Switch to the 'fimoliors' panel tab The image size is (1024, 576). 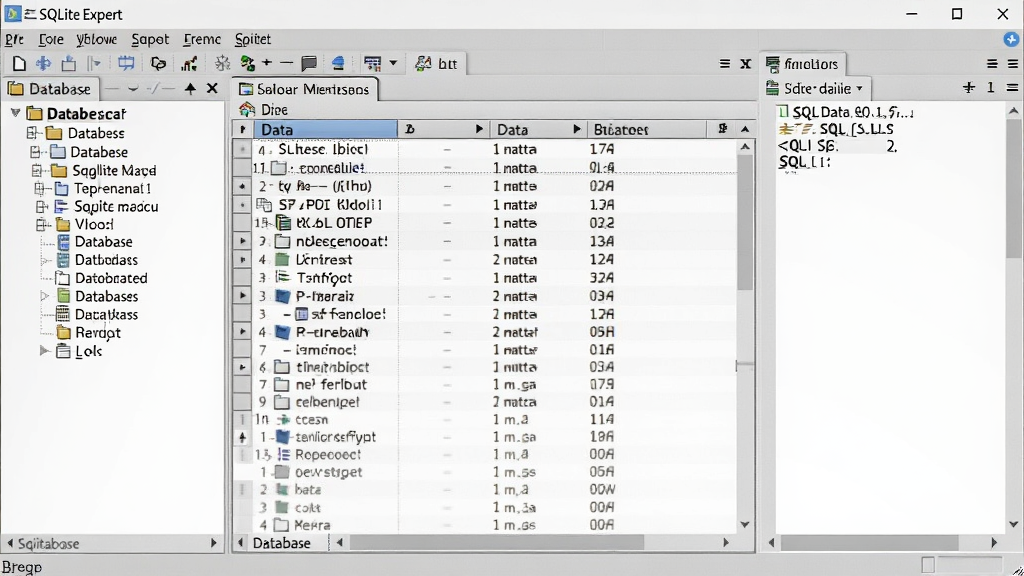click(803, 64)
